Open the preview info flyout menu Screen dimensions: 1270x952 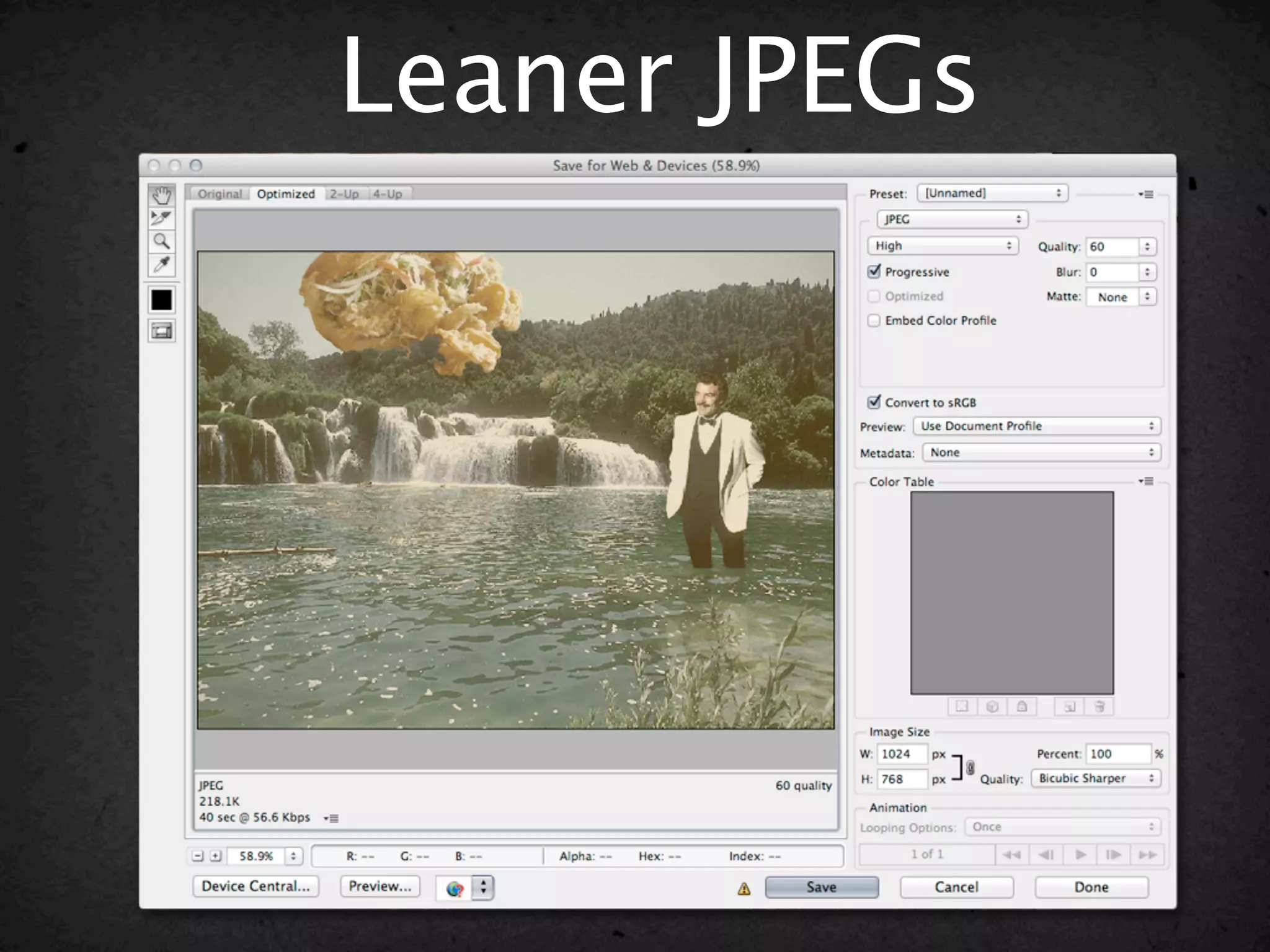click(x=331, y=818)
